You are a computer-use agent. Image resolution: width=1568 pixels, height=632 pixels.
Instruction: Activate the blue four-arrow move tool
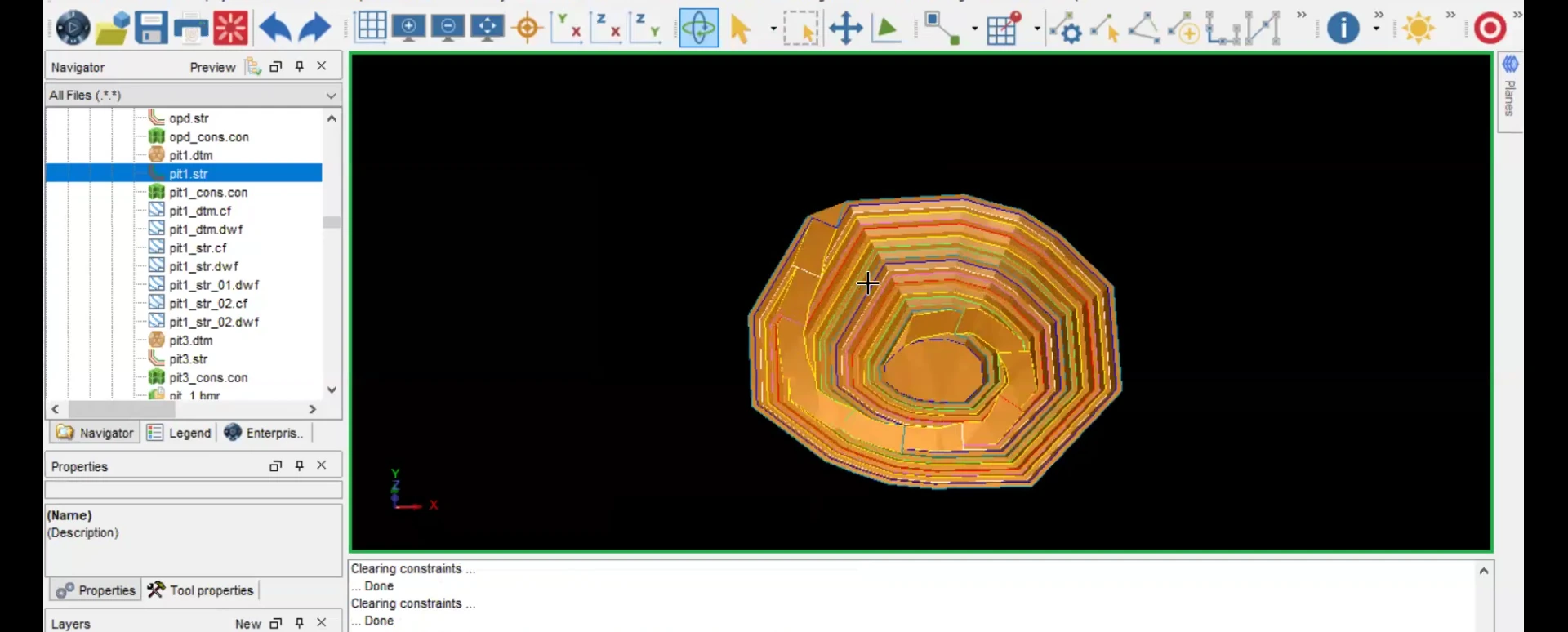tap(846, 28)
